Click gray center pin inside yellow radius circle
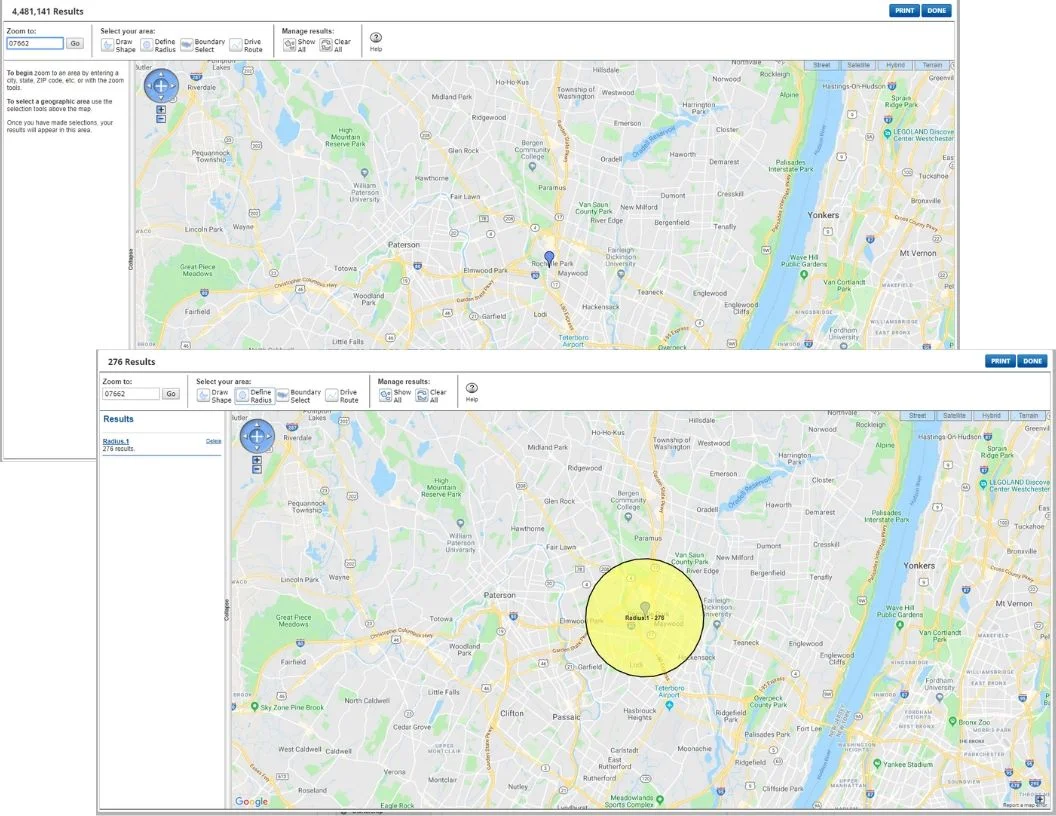 click(645, 609)
